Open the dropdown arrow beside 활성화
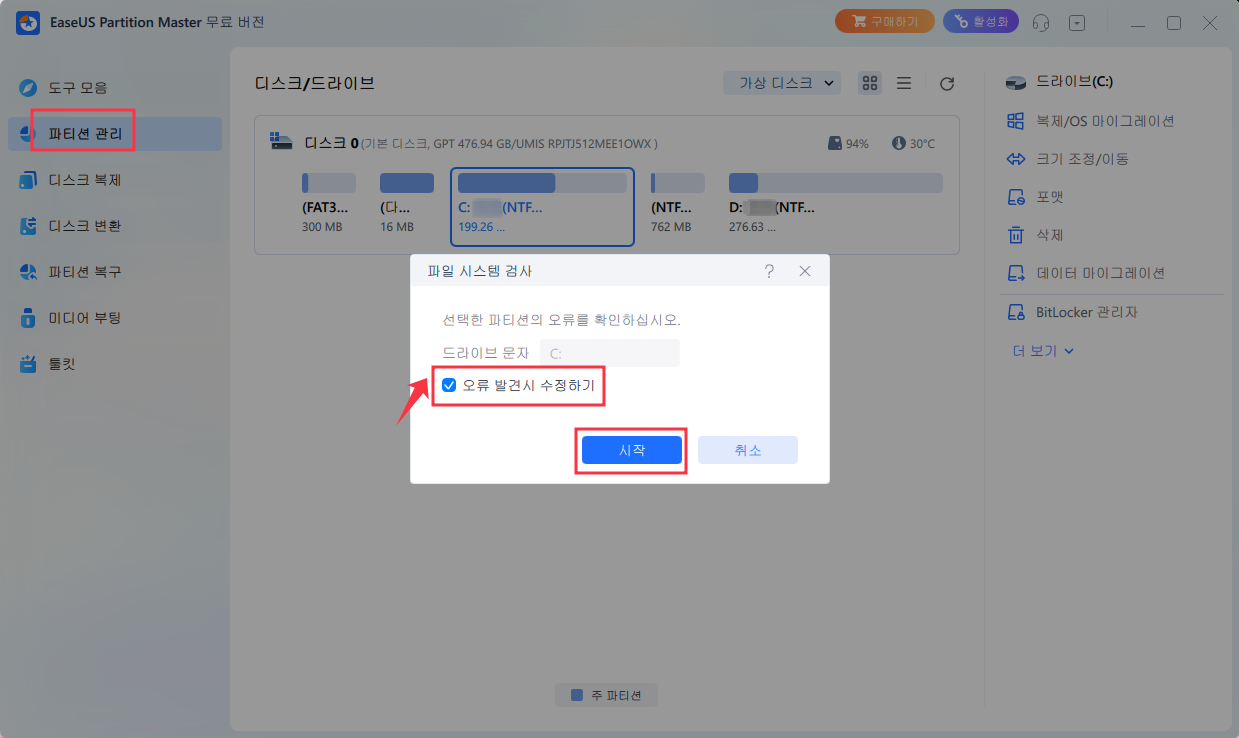Image resolution: width=1239 pixels, height=738 pixels. click(x=1077, y=21)
